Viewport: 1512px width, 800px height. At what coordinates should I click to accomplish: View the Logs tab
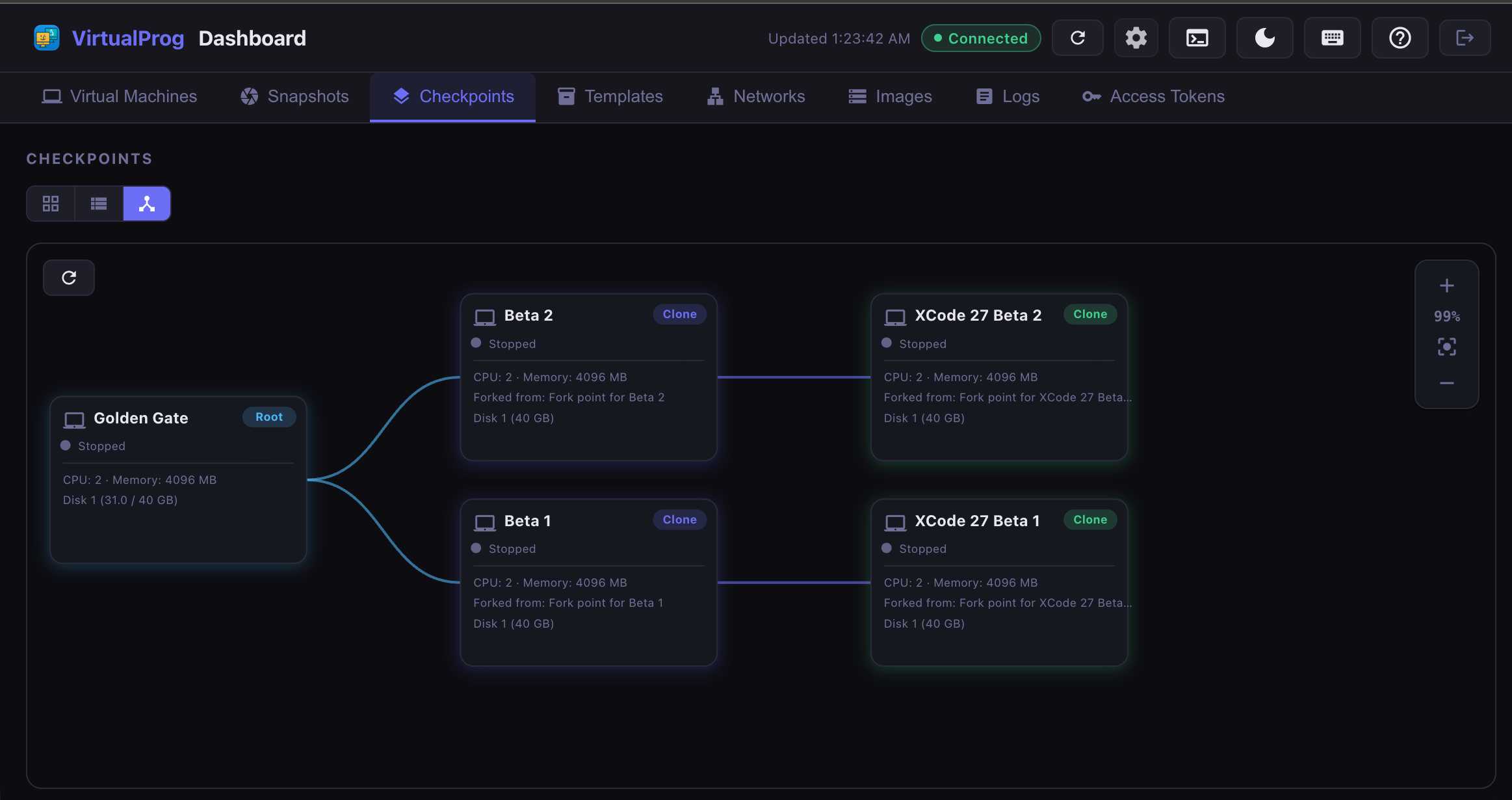[x=1008, y=96]
